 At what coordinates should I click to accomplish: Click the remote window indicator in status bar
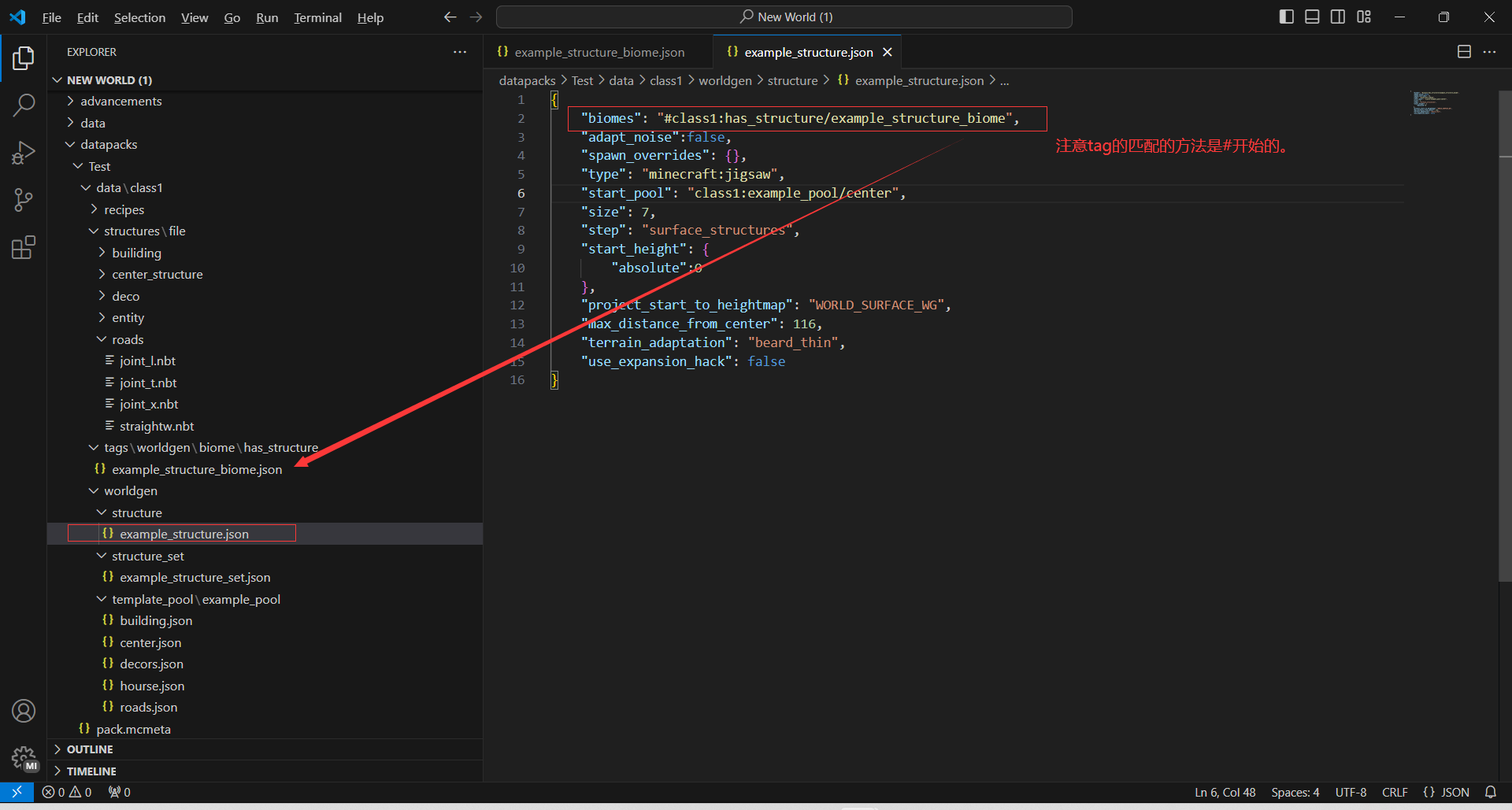(17, 792)
